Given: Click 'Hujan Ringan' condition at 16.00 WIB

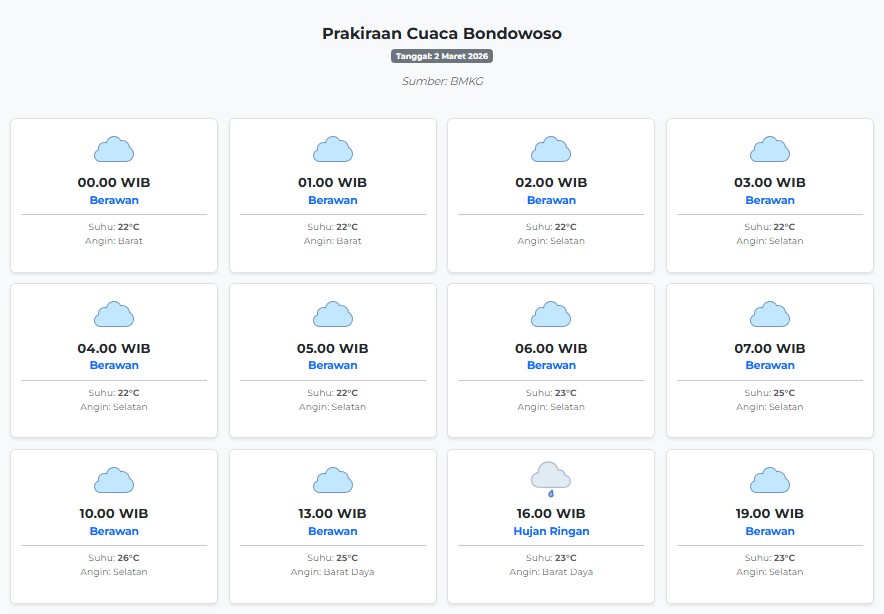Looking at the screenshot, I should pos(551,531).
